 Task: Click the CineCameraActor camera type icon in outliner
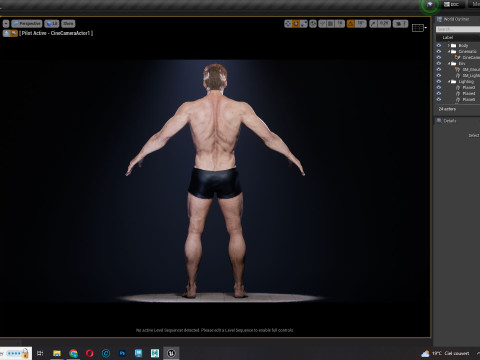coord(458,57)
